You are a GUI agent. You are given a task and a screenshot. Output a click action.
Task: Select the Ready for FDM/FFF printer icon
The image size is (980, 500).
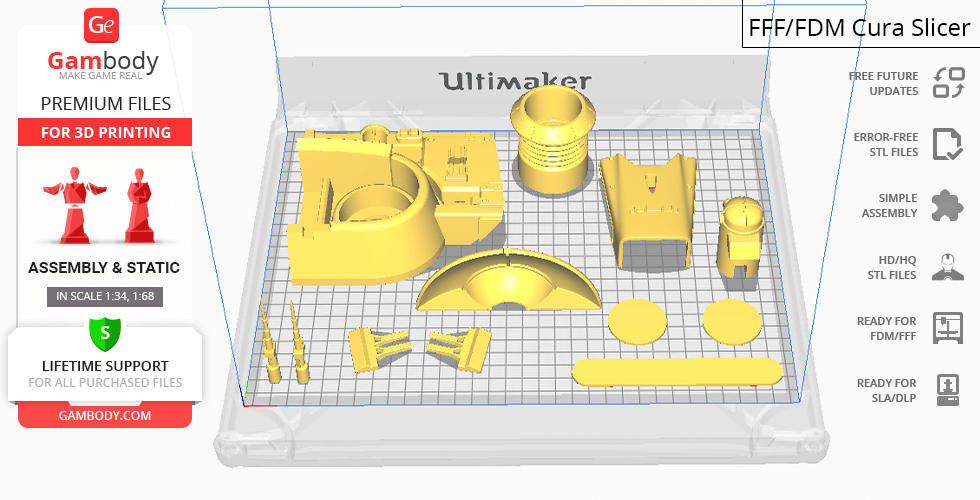(947, 328)
